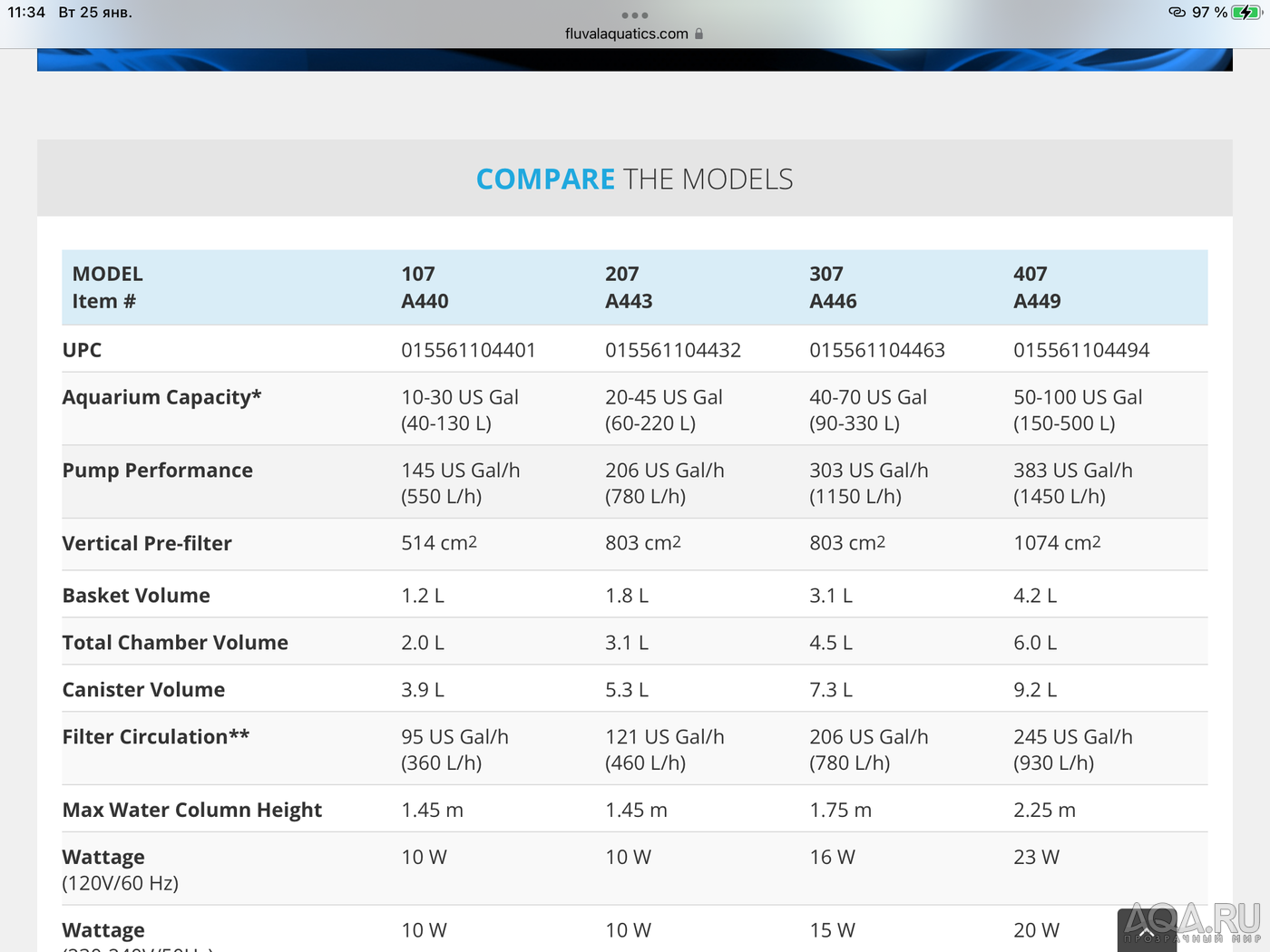
Task: Tap the Max Water Column Height label
Action: tap(191, 811)
